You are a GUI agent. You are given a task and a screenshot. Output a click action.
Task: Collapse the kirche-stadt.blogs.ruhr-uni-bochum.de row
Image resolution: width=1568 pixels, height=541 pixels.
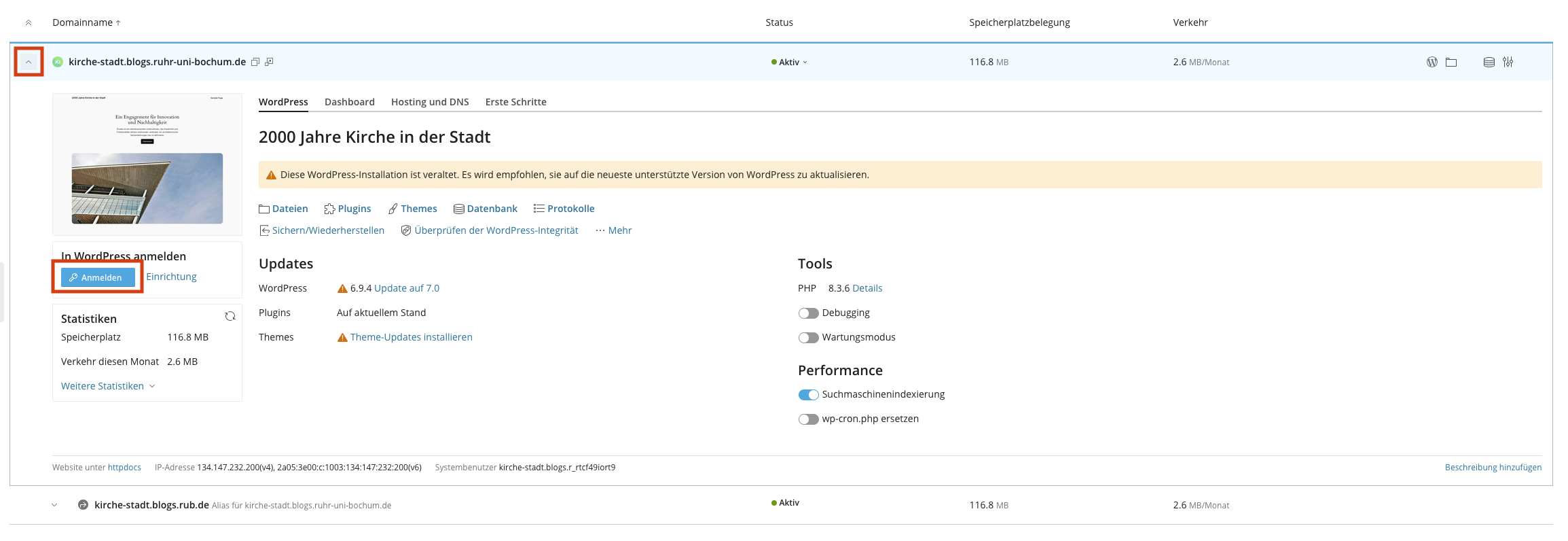click(29, 62)
